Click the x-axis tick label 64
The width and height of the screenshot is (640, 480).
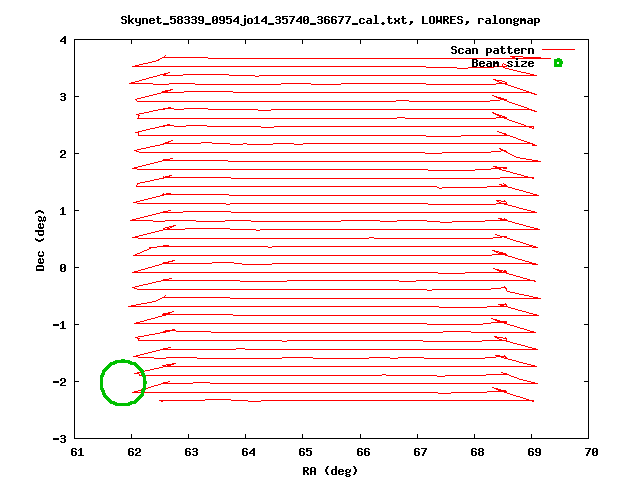click(x=249, y=452)
